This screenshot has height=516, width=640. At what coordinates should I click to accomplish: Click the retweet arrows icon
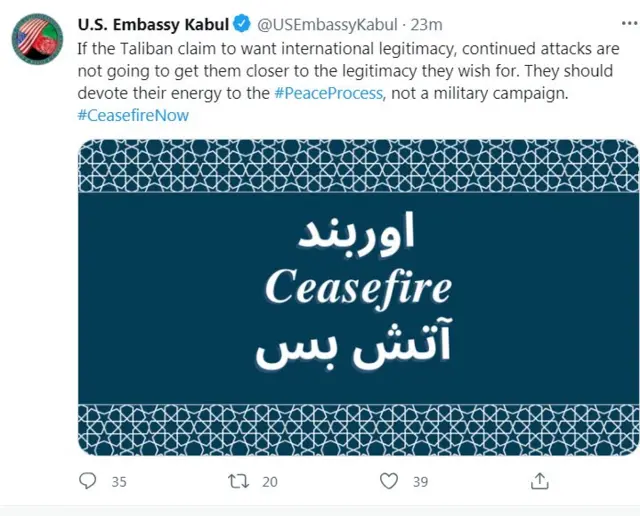pos(238,481)
